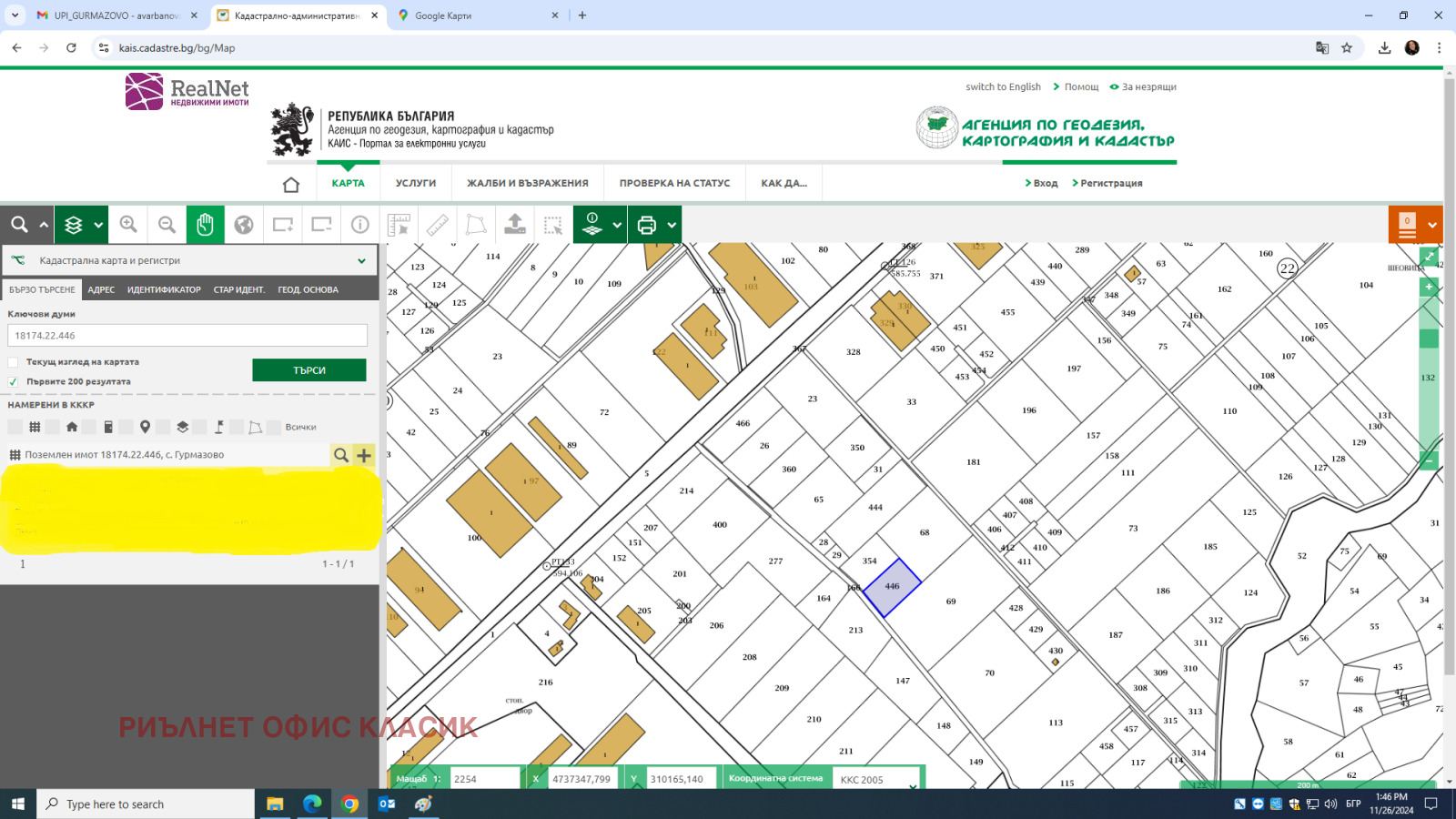Click the plus icon beside parcel result
The width and height of the screenshot is (1456, 819).
pos(364,455)
